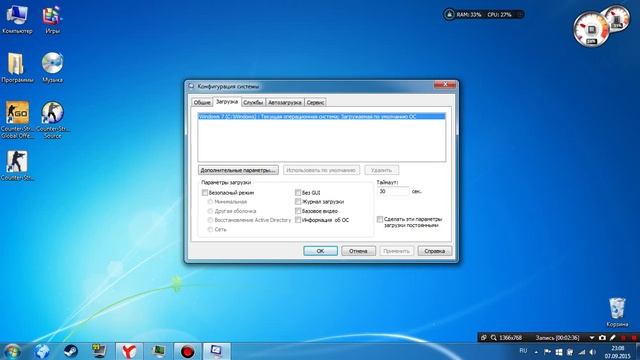This screenshot has height=360, width=640.
Task: Open help with the Справка button
Action: pyautogui.click(x=435, y=251)
